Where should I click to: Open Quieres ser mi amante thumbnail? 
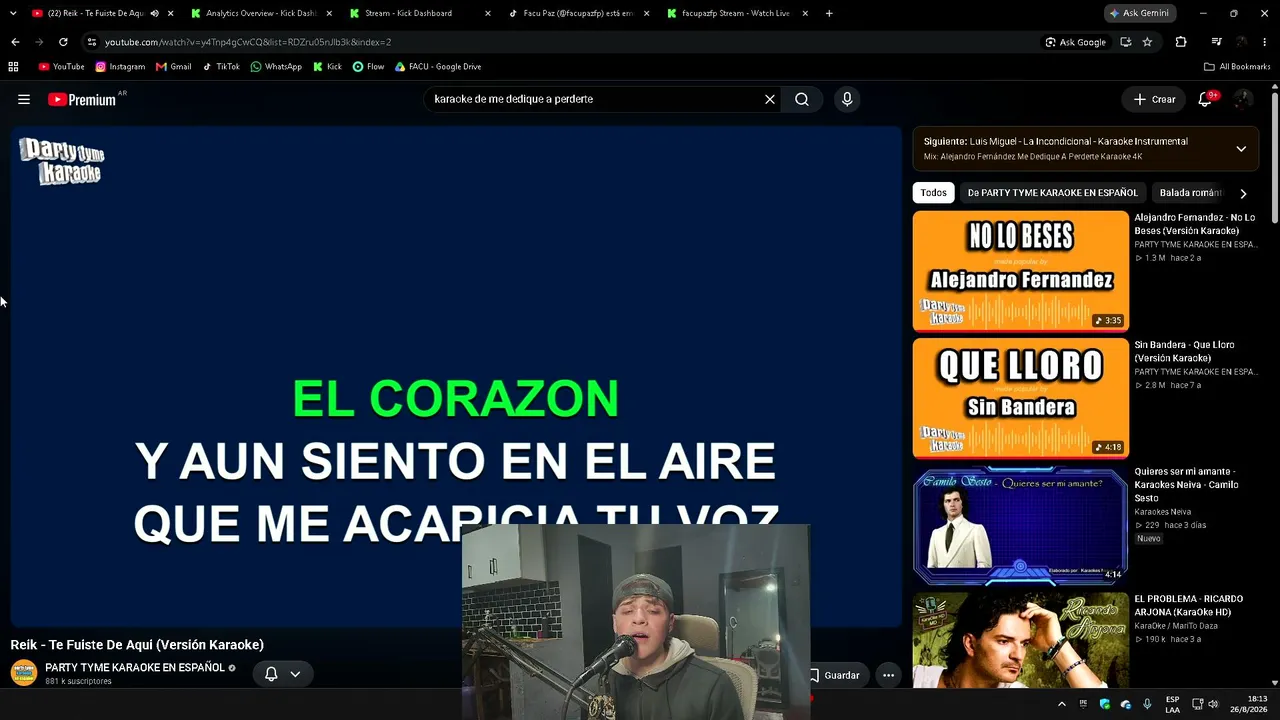1020,525
